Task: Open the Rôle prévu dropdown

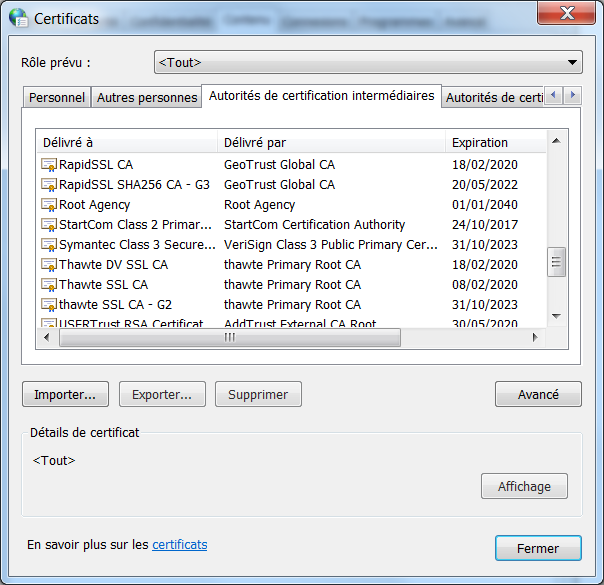Action: 368,62
